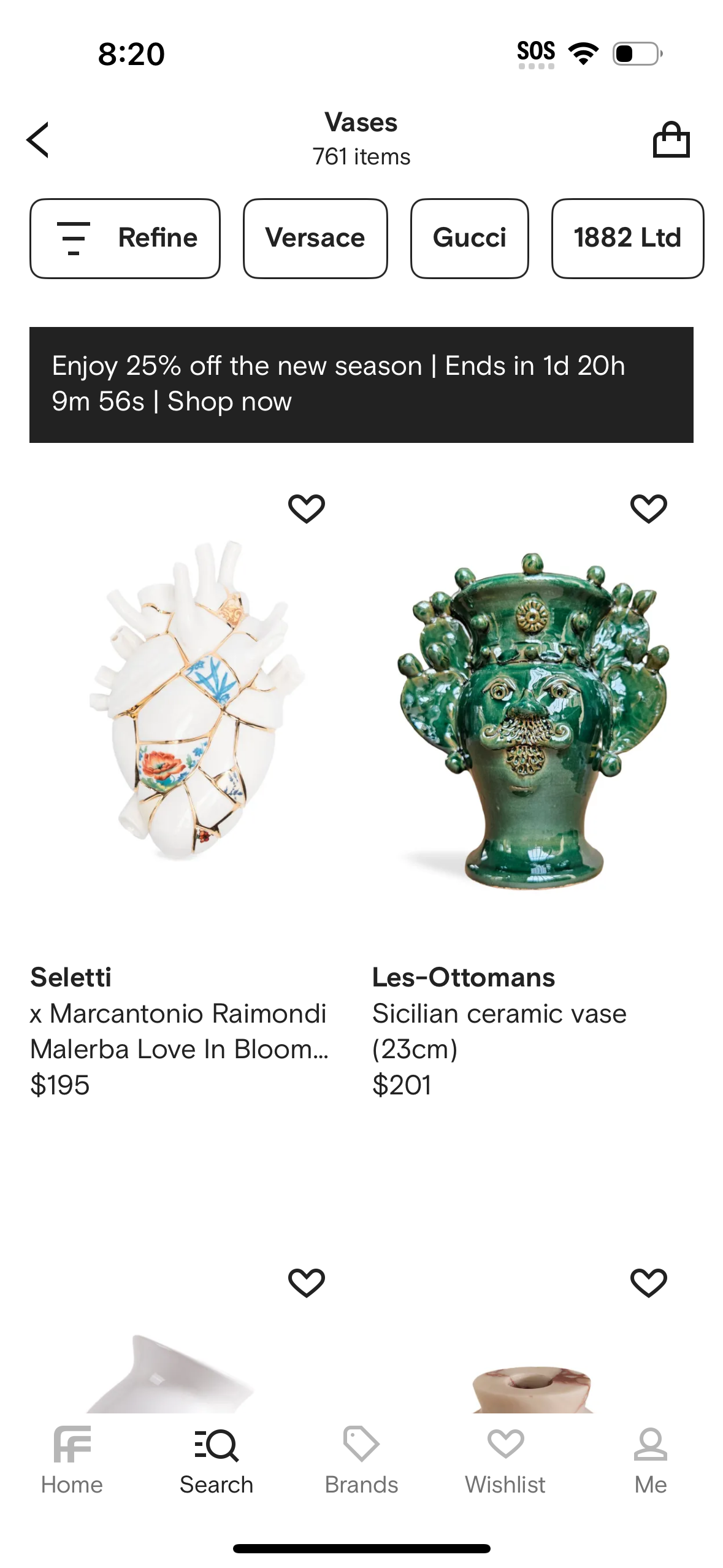Add Seletti heart vase to wishlist
Image resolution: width=723 pixels, height=1568 pixels.
306,509
